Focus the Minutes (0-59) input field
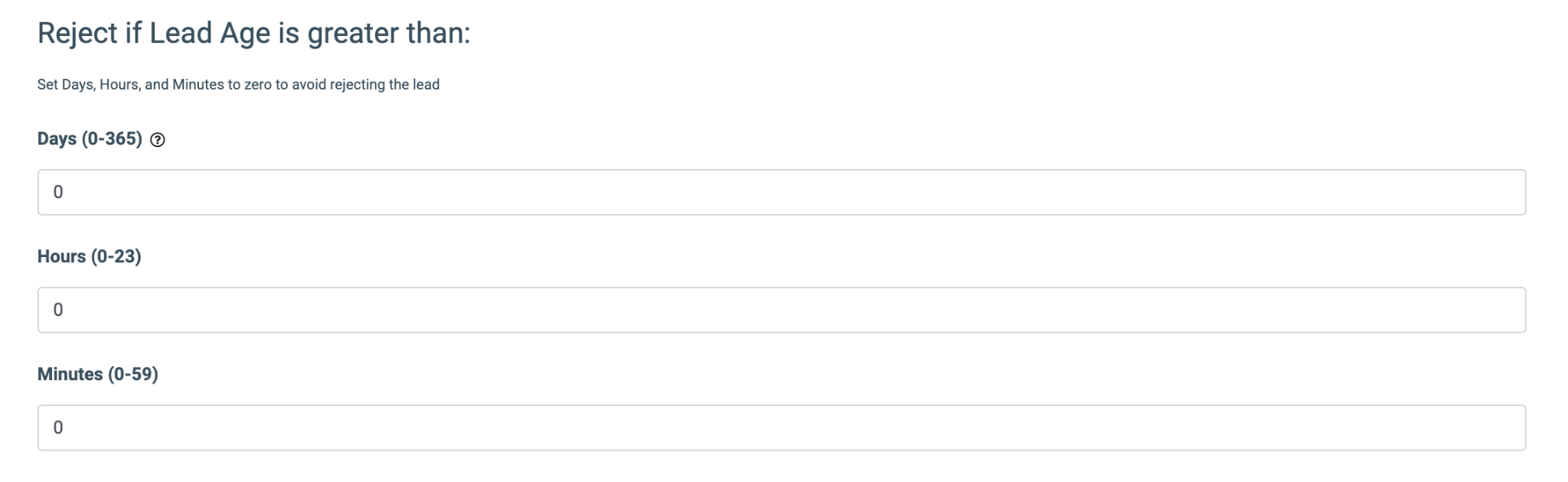This screenshot has width=1568, height=482. click(x=781, y=428)
